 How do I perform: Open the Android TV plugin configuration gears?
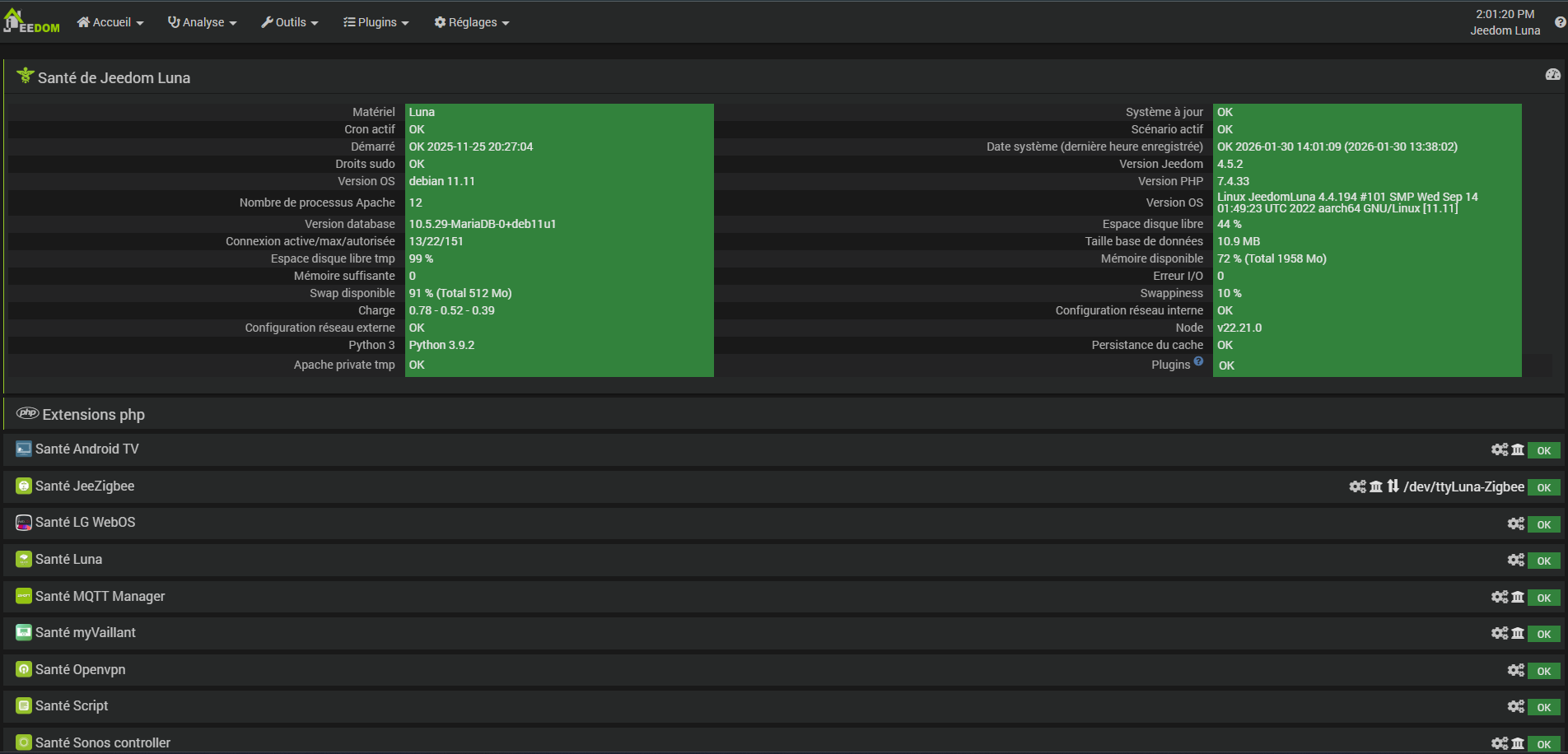(1499, 449)
